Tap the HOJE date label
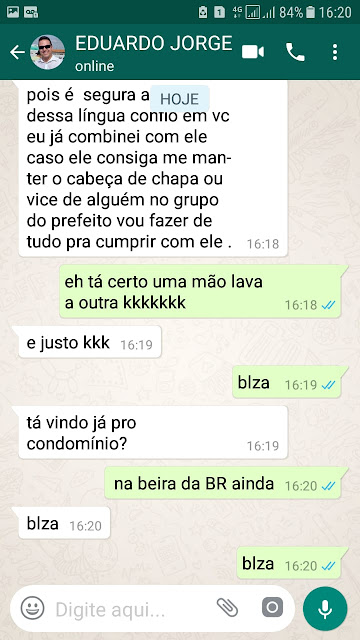 180,99
